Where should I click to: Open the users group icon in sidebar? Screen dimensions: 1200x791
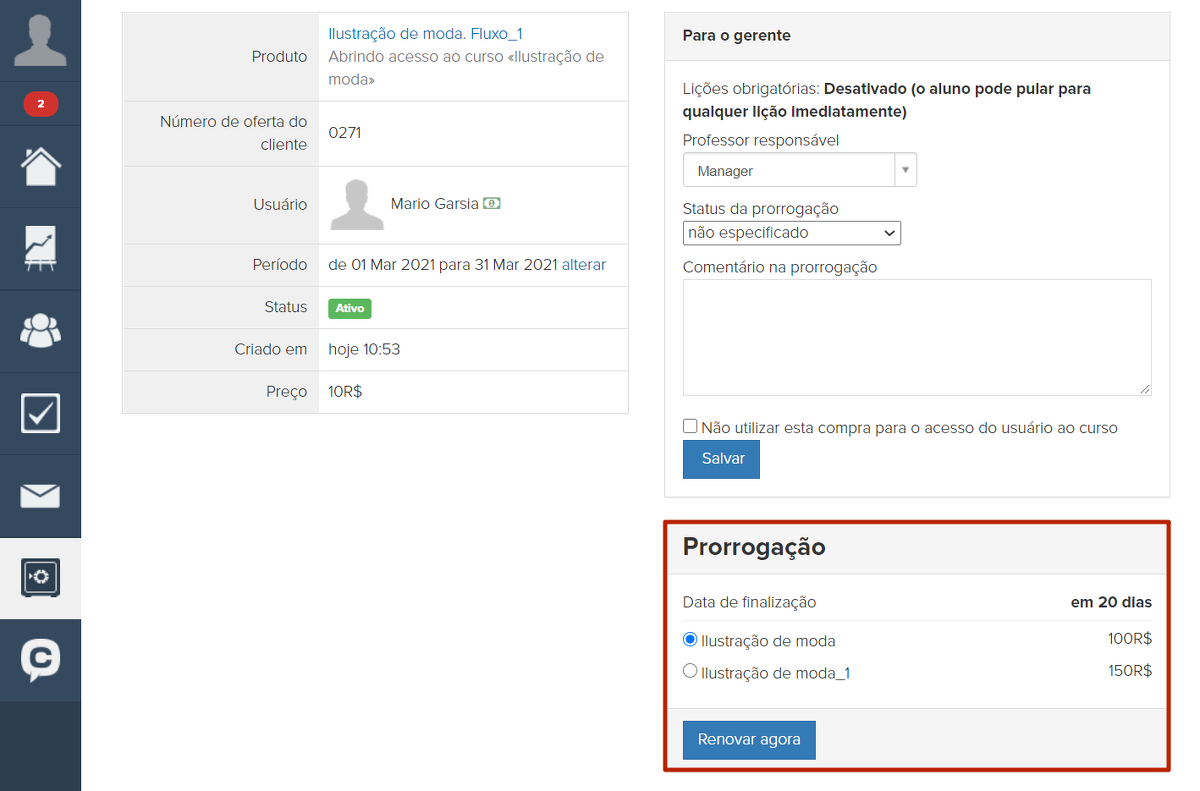(40, 331)
